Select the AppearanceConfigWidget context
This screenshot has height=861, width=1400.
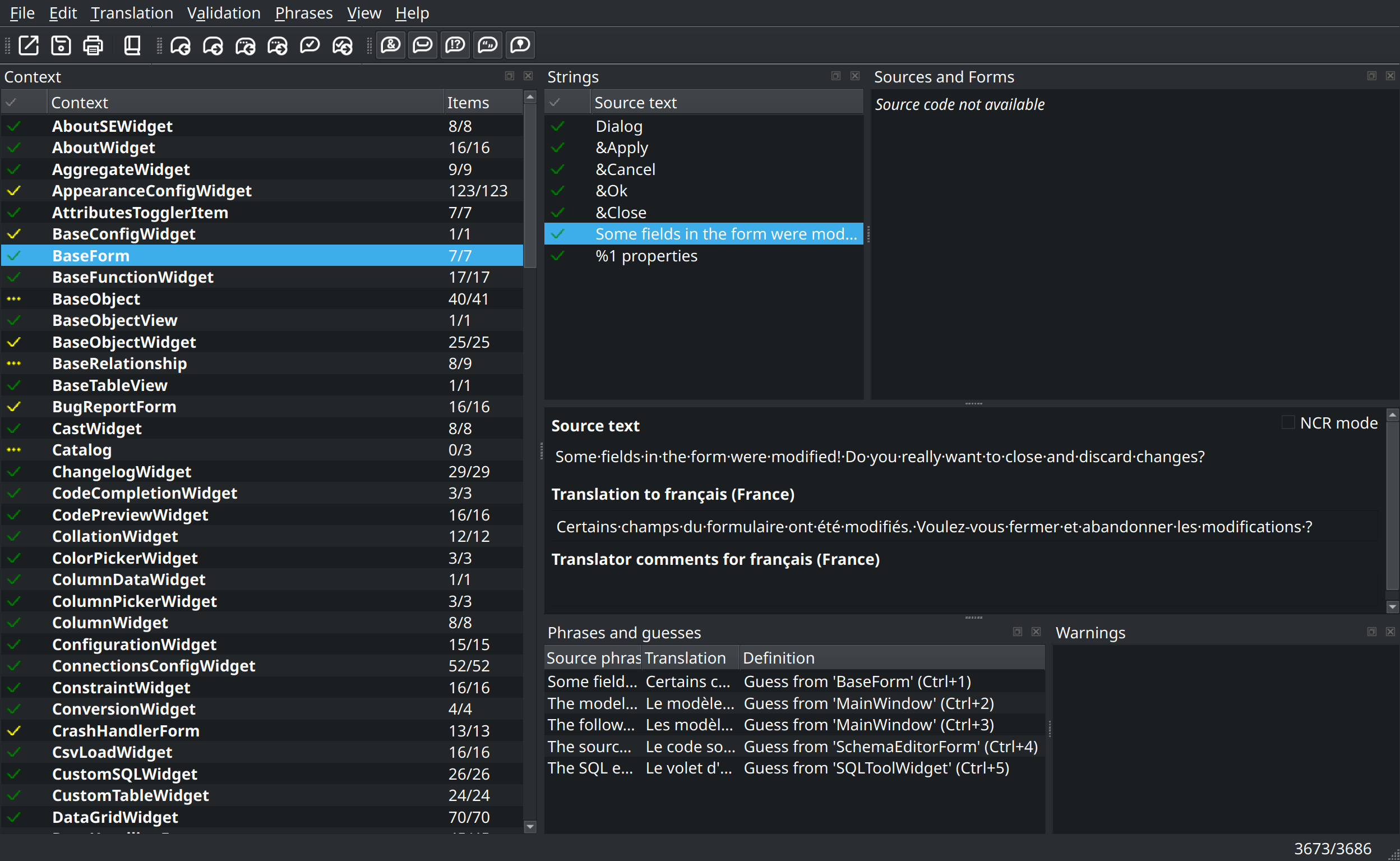262,191
